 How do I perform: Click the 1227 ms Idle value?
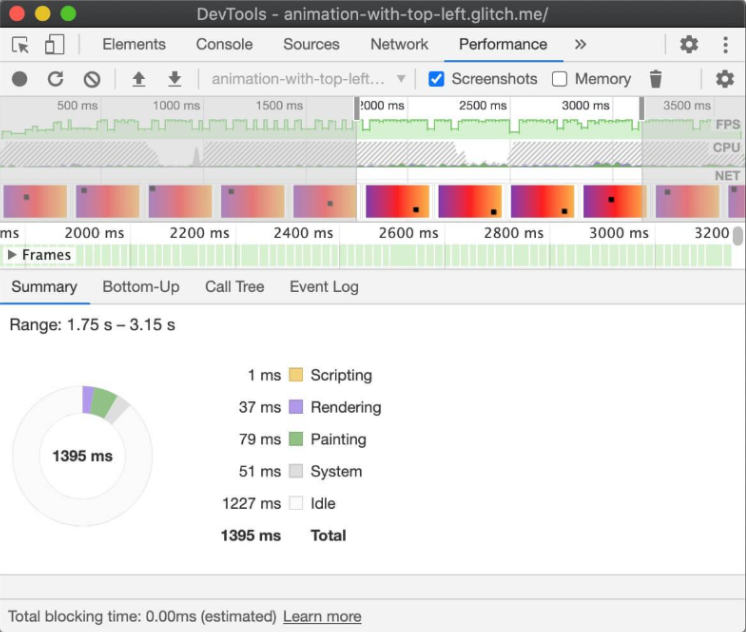252,504
